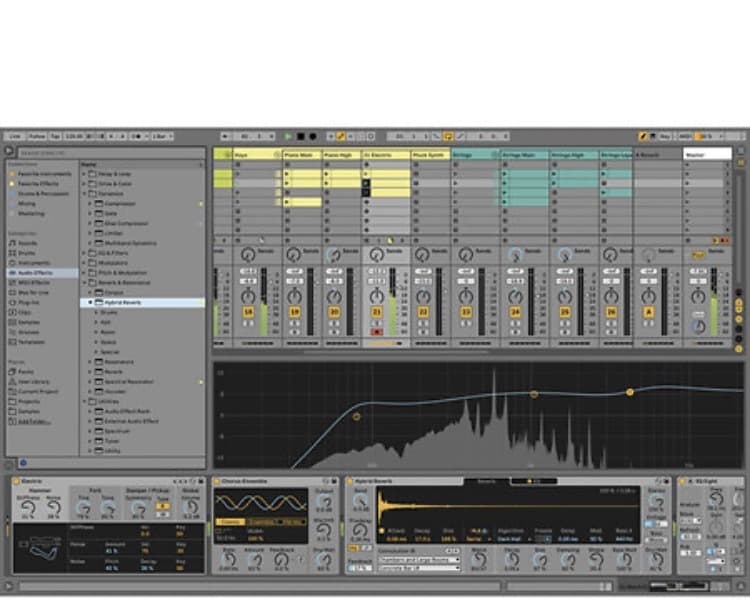The image size is (750, 600).
Task: Open the Convolution IR category dropdown
Action: [x=419, y=559]
